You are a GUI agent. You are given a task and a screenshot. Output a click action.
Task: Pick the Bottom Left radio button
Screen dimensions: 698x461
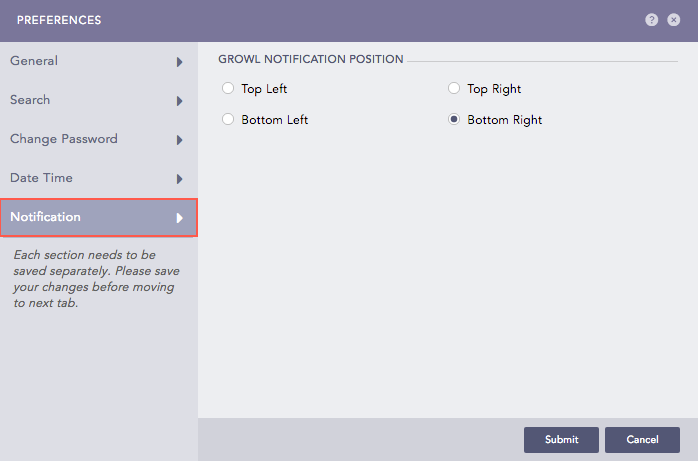tap(228, 120)
